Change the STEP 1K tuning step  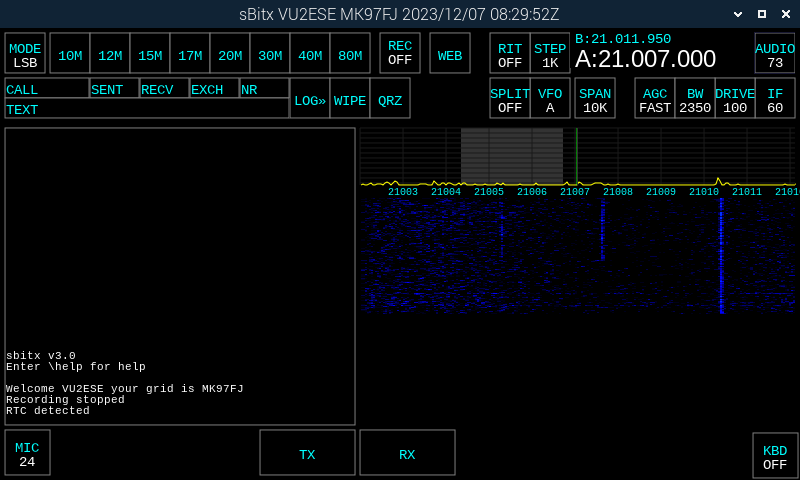tap(550, 54)
